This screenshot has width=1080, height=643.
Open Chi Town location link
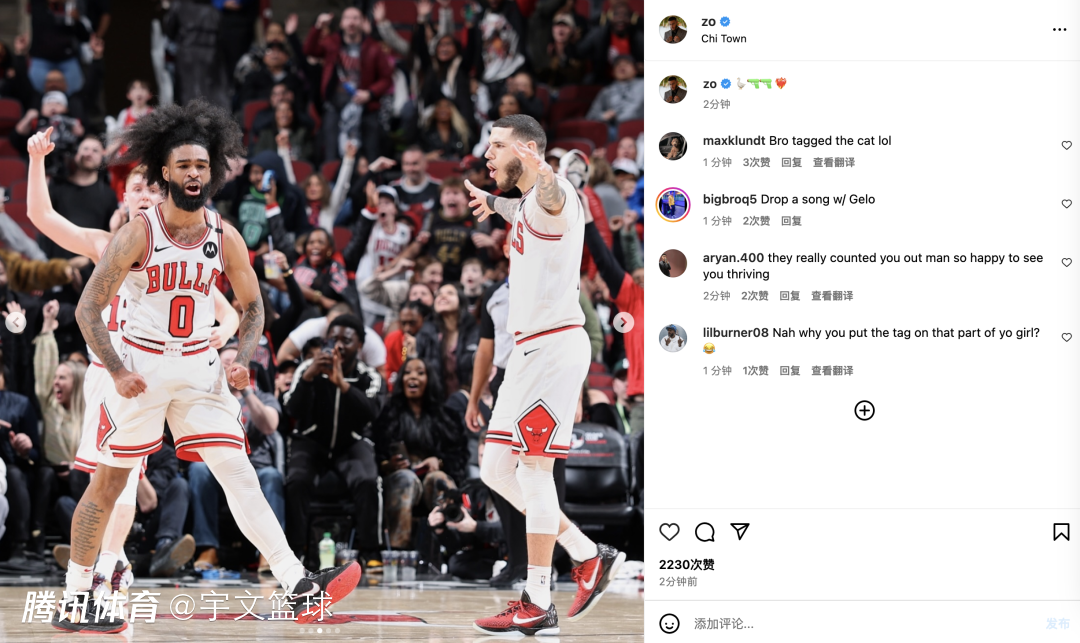tap(723, 39)
